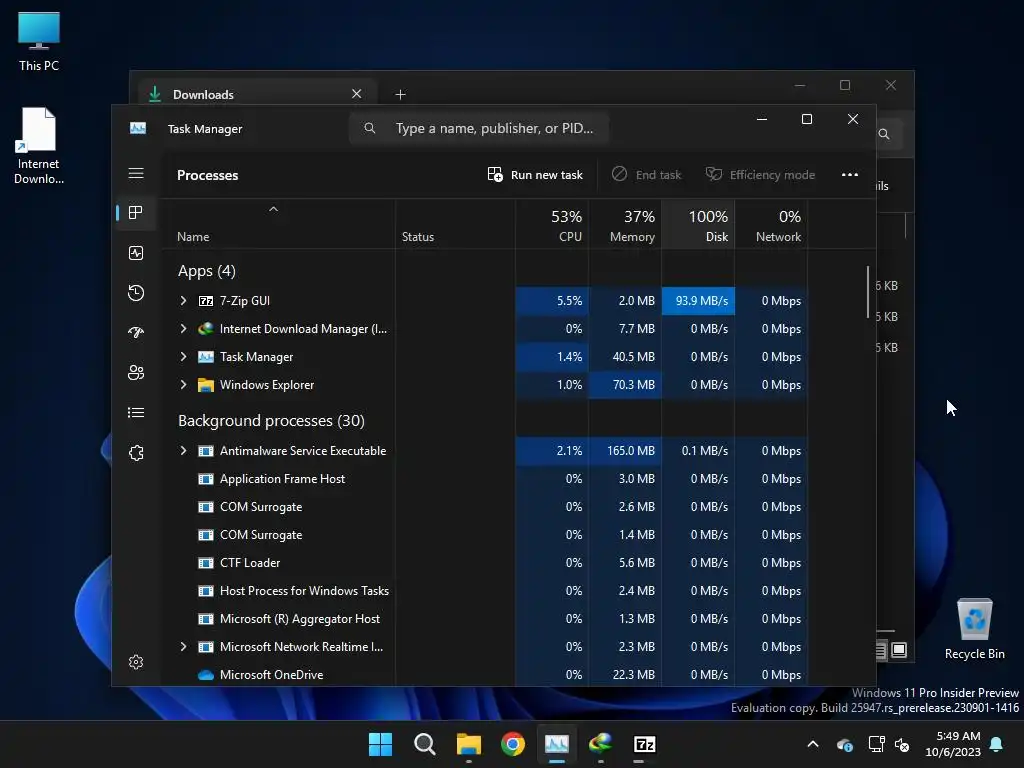Select the This PC desktop icon
The image size is (1024, 768).
39,41
